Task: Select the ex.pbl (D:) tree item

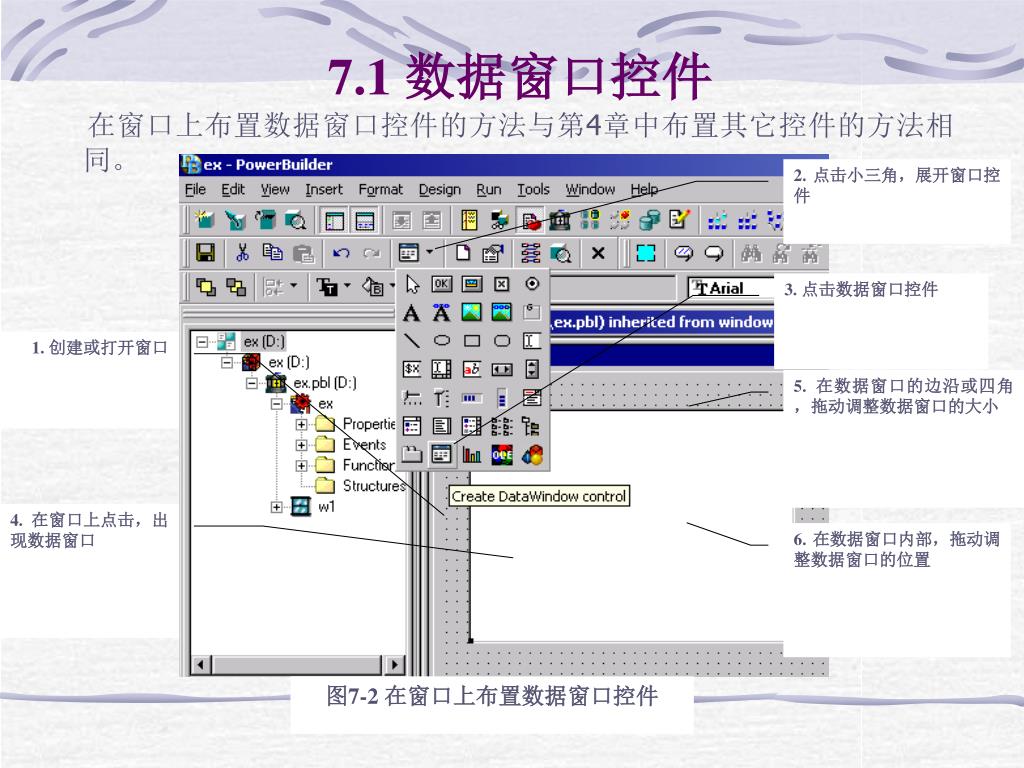Action: [x=312, y=383]
